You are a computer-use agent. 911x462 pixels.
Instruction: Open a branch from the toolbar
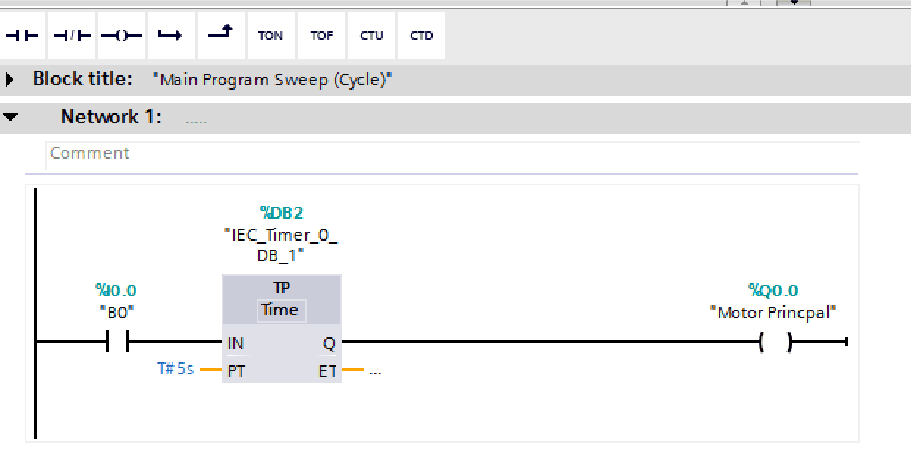pyautogui.click(x=171, y=35)
